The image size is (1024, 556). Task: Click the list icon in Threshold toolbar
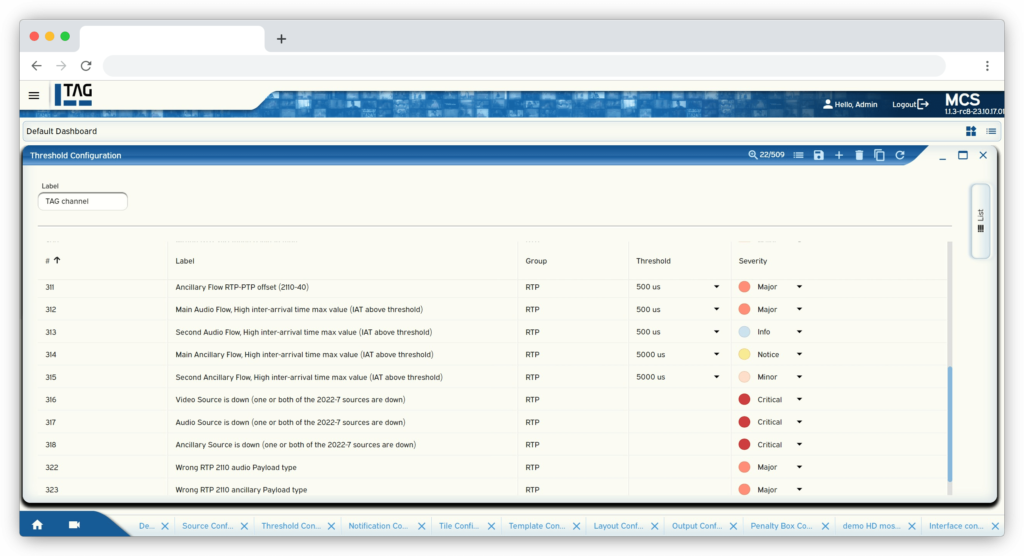point(798,155)
